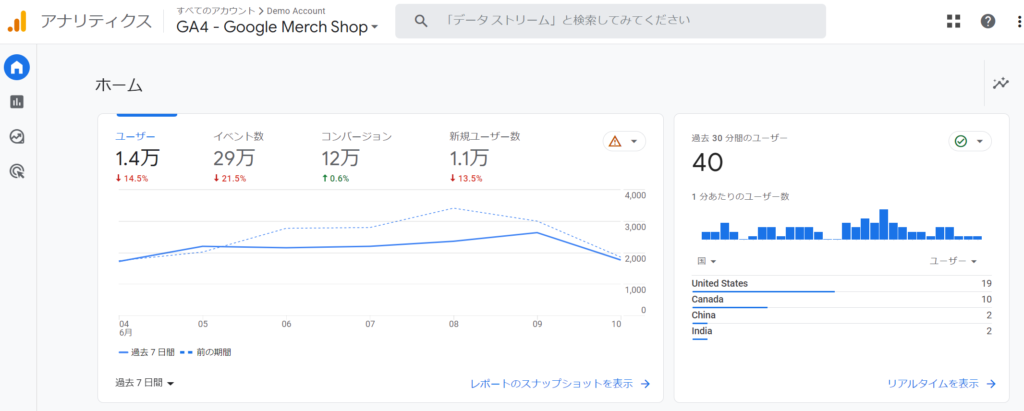Click the アナリティクス product name
This screenshot has width=1024, height=411.
(x=96, y=21)
